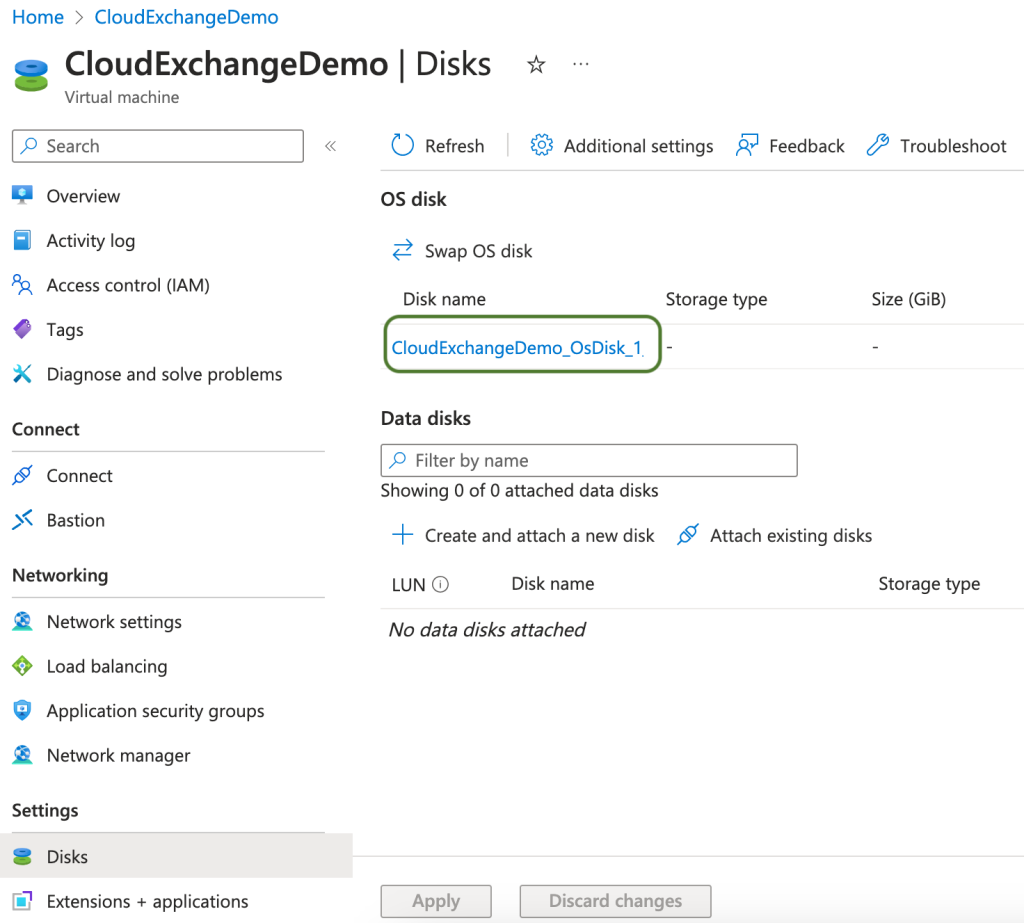
Task: Click the OS disk Size (GiB) column header
Action: [x=908, y=299]
